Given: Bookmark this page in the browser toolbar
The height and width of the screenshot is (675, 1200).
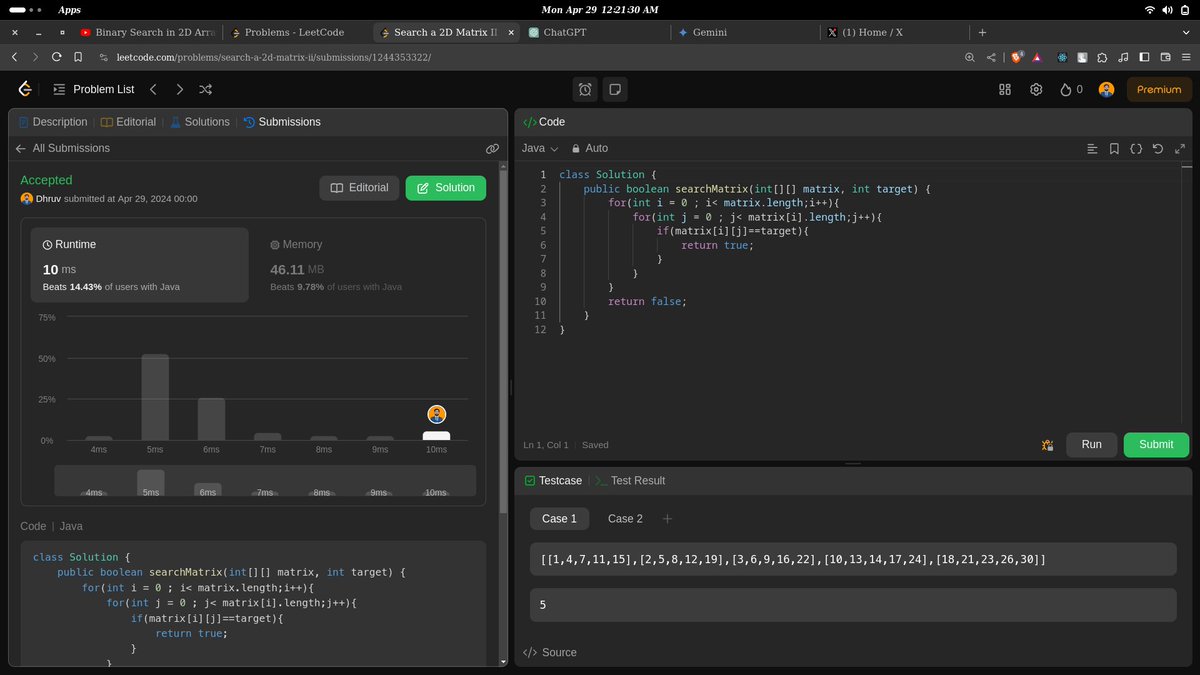Looking at the screenshot, I should [78, 58].
